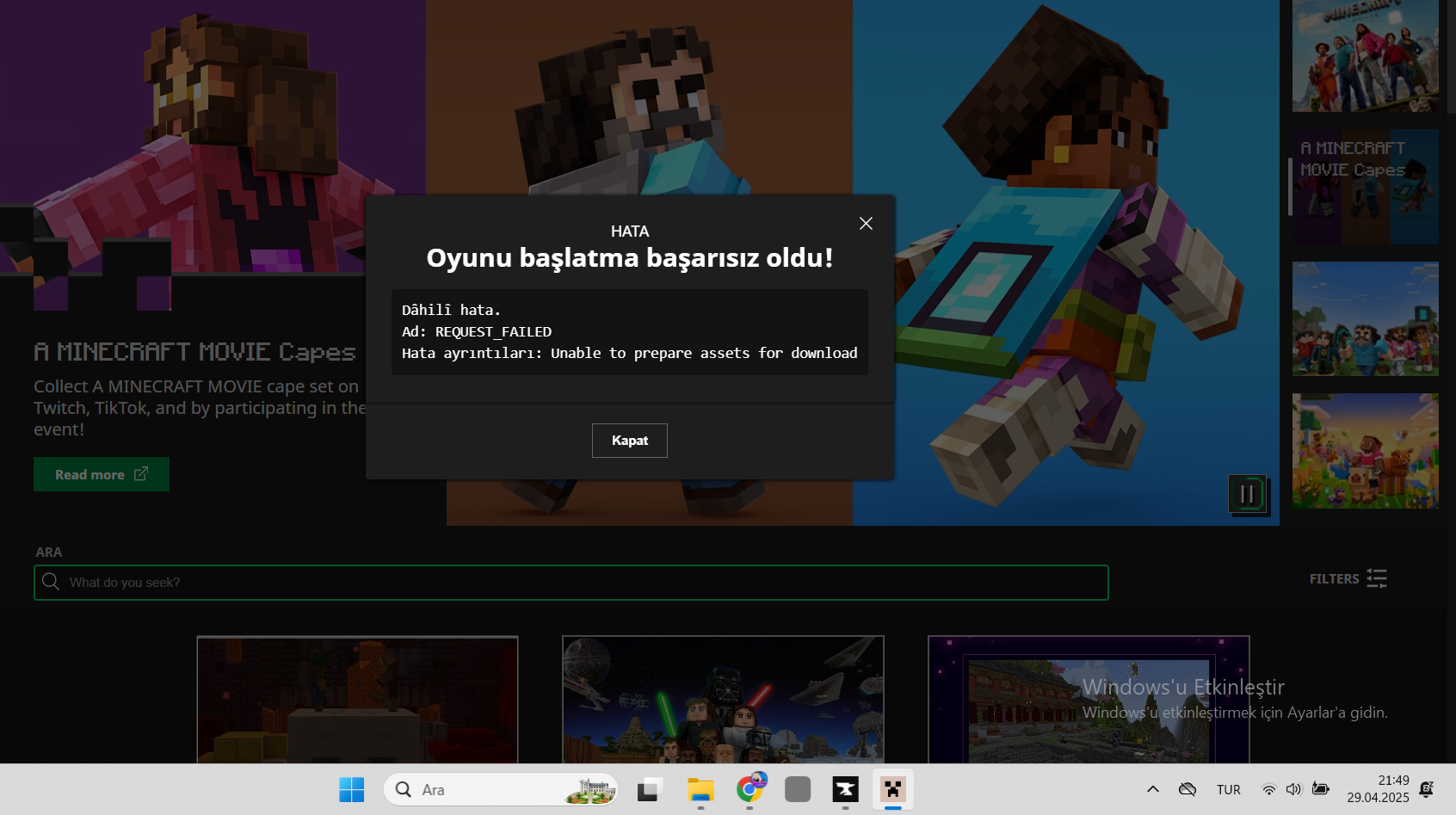This screenshot has width=1456, height=815.
Task: Open Task View from the taskbar
Action: (651, 789)
